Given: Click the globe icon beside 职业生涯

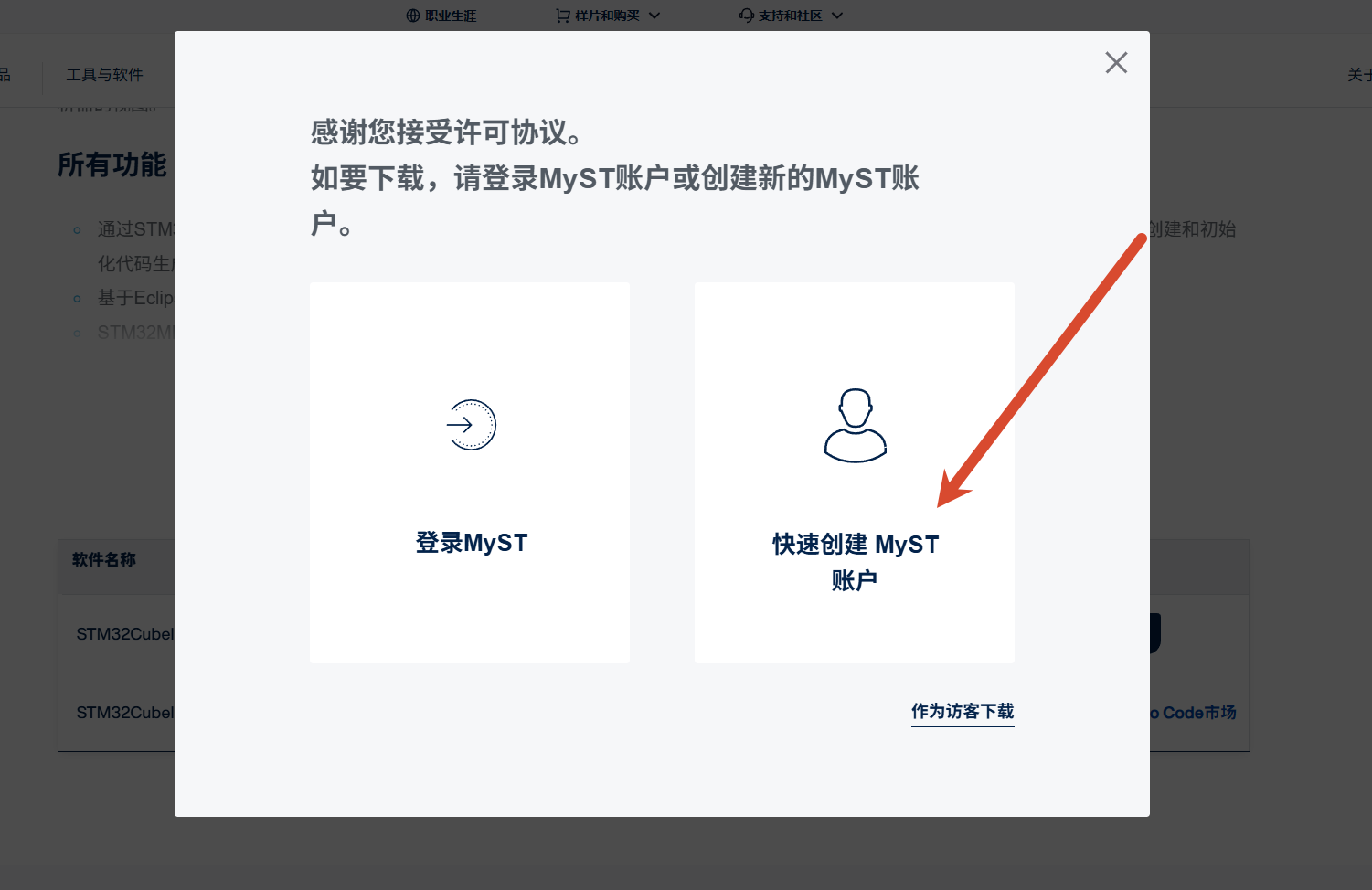Looking at the screenshot, I should 413,16.
